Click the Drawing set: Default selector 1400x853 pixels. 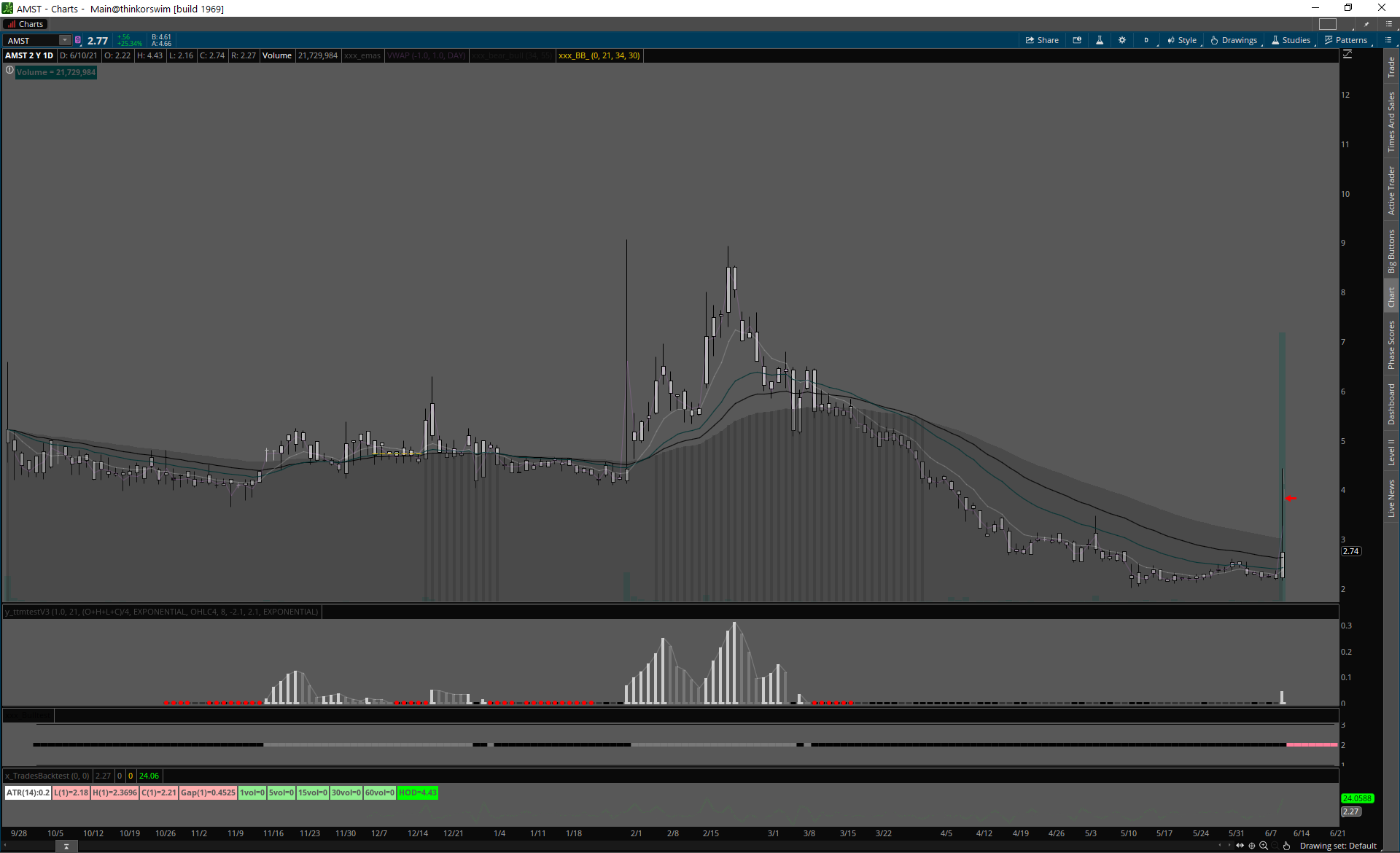(x=1338, y=846)
